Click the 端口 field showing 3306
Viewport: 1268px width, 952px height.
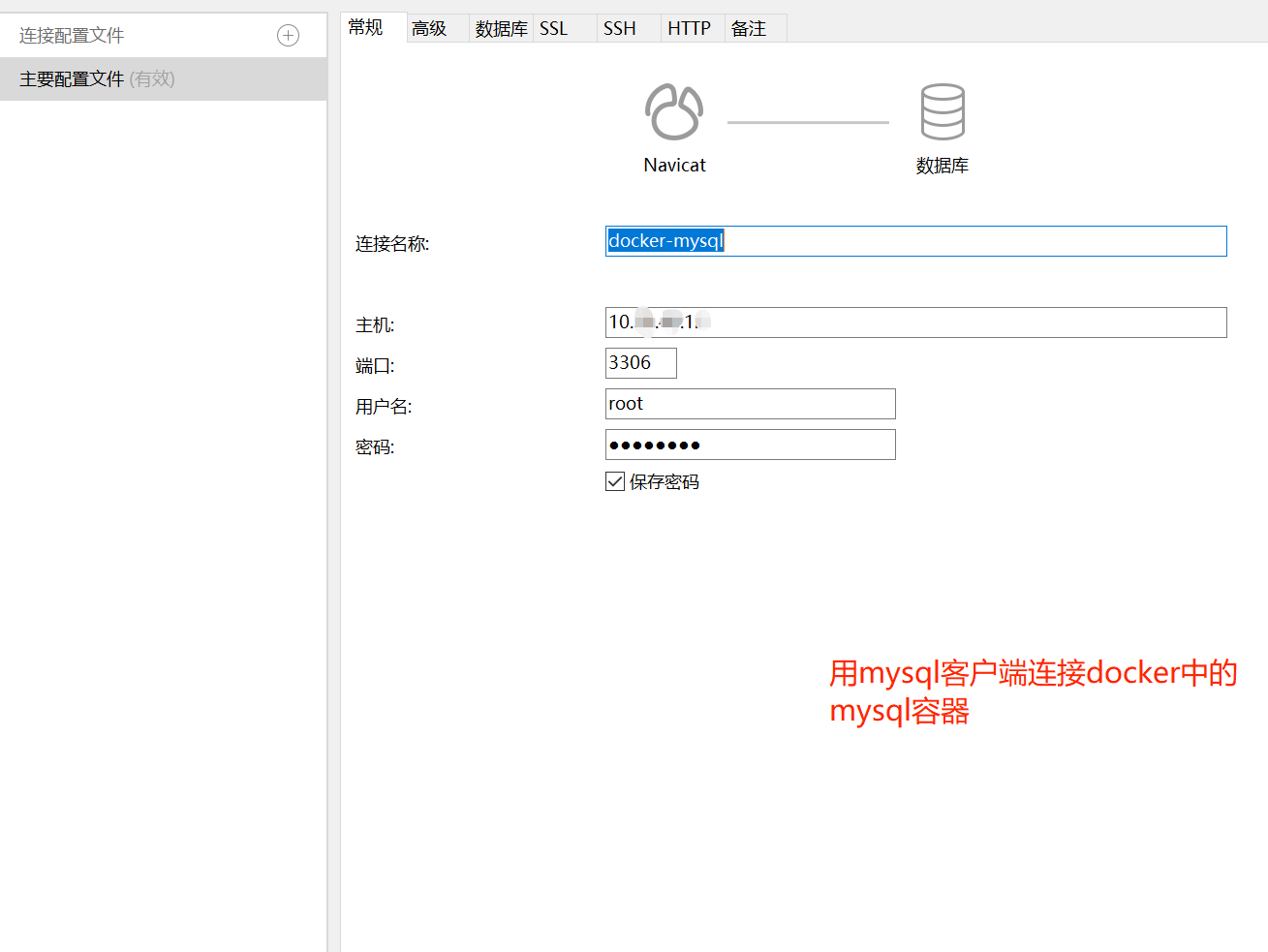click(x=640, y=363)
